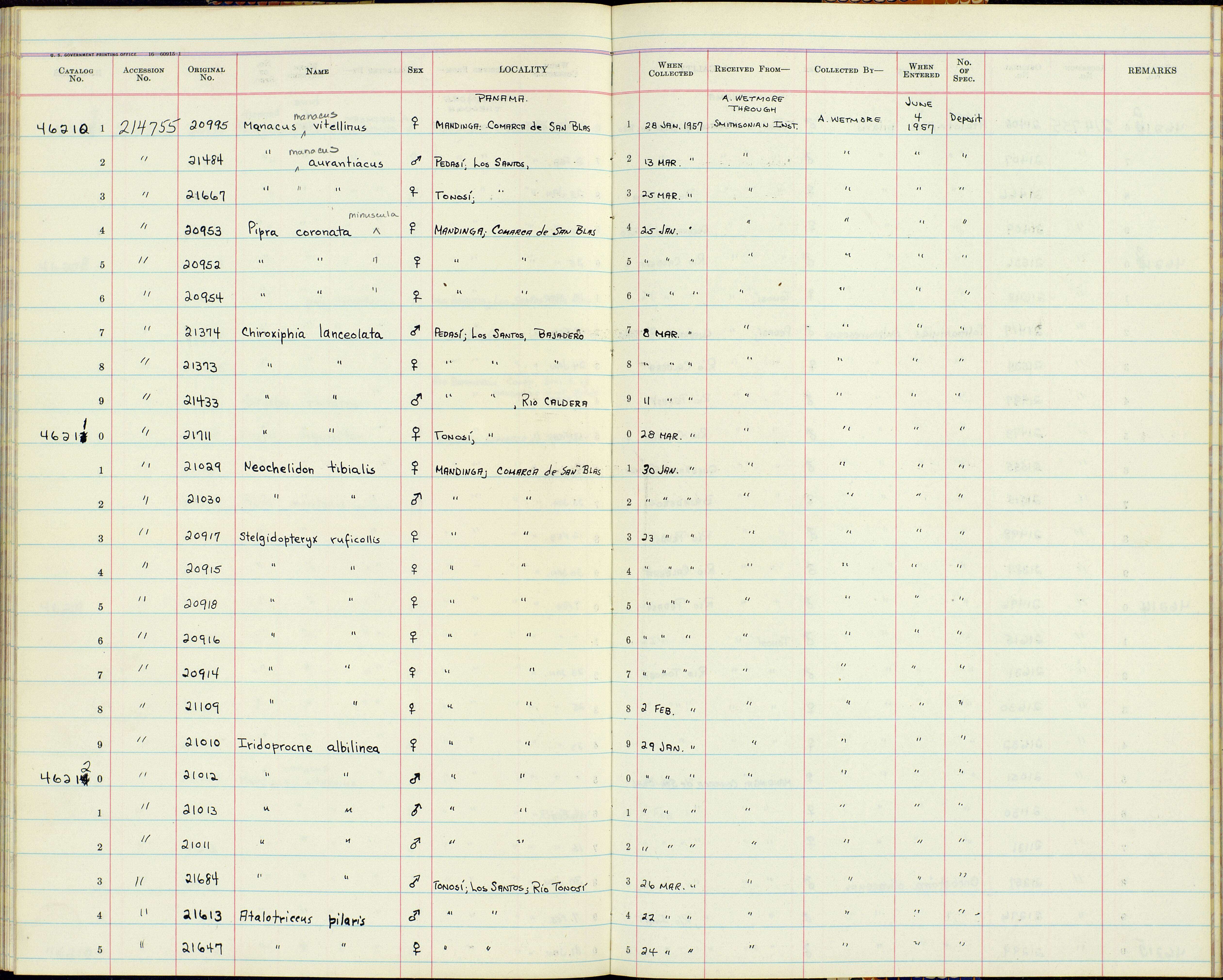Image resolution: width=1223 pixels, height=980 pixels.
Task: Click the 'Original No.' column header
Action: (x=206, y=73)
